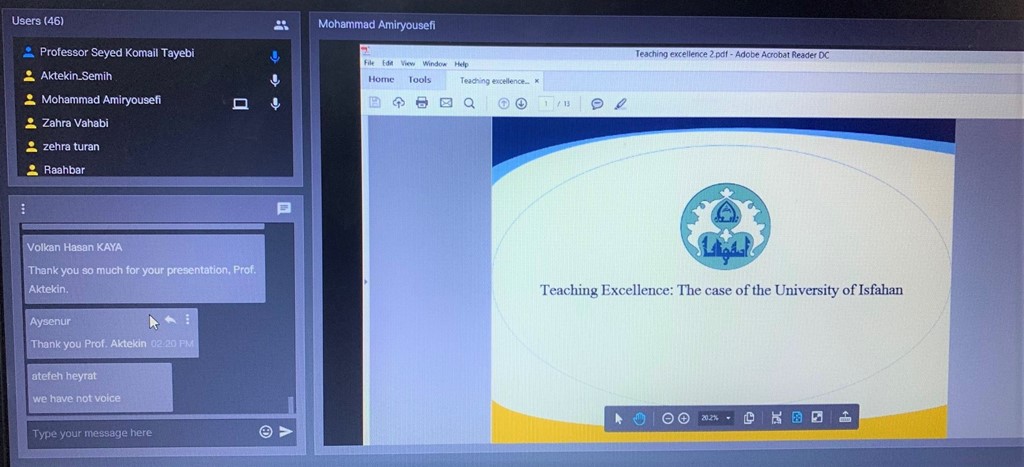Click the highlight pen icon
This screenshot has width=1024, height=467.
620,104
